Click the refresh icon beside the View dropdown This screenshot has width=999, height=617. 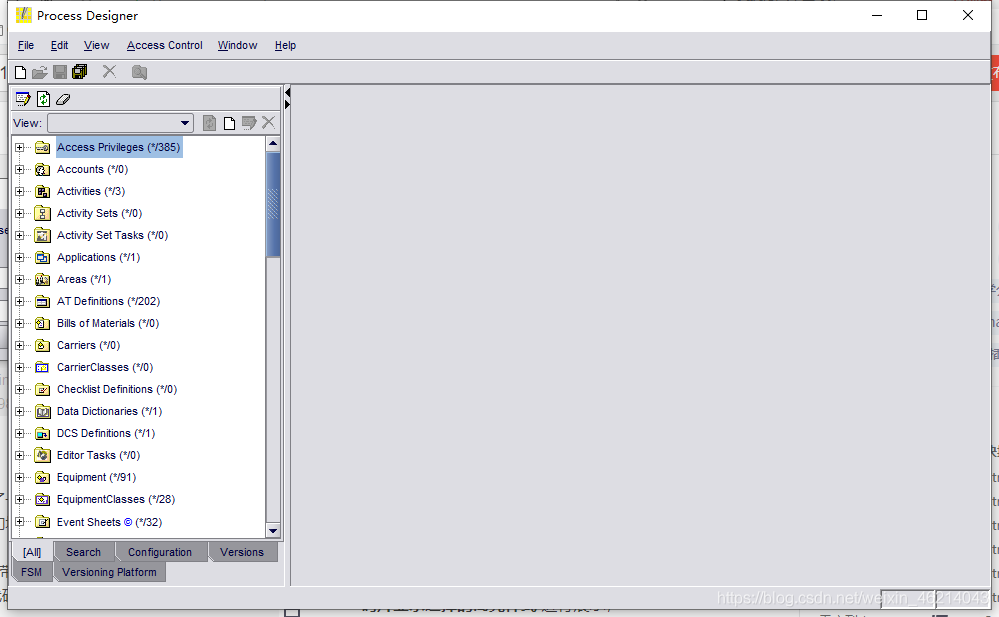coord(209,122)
